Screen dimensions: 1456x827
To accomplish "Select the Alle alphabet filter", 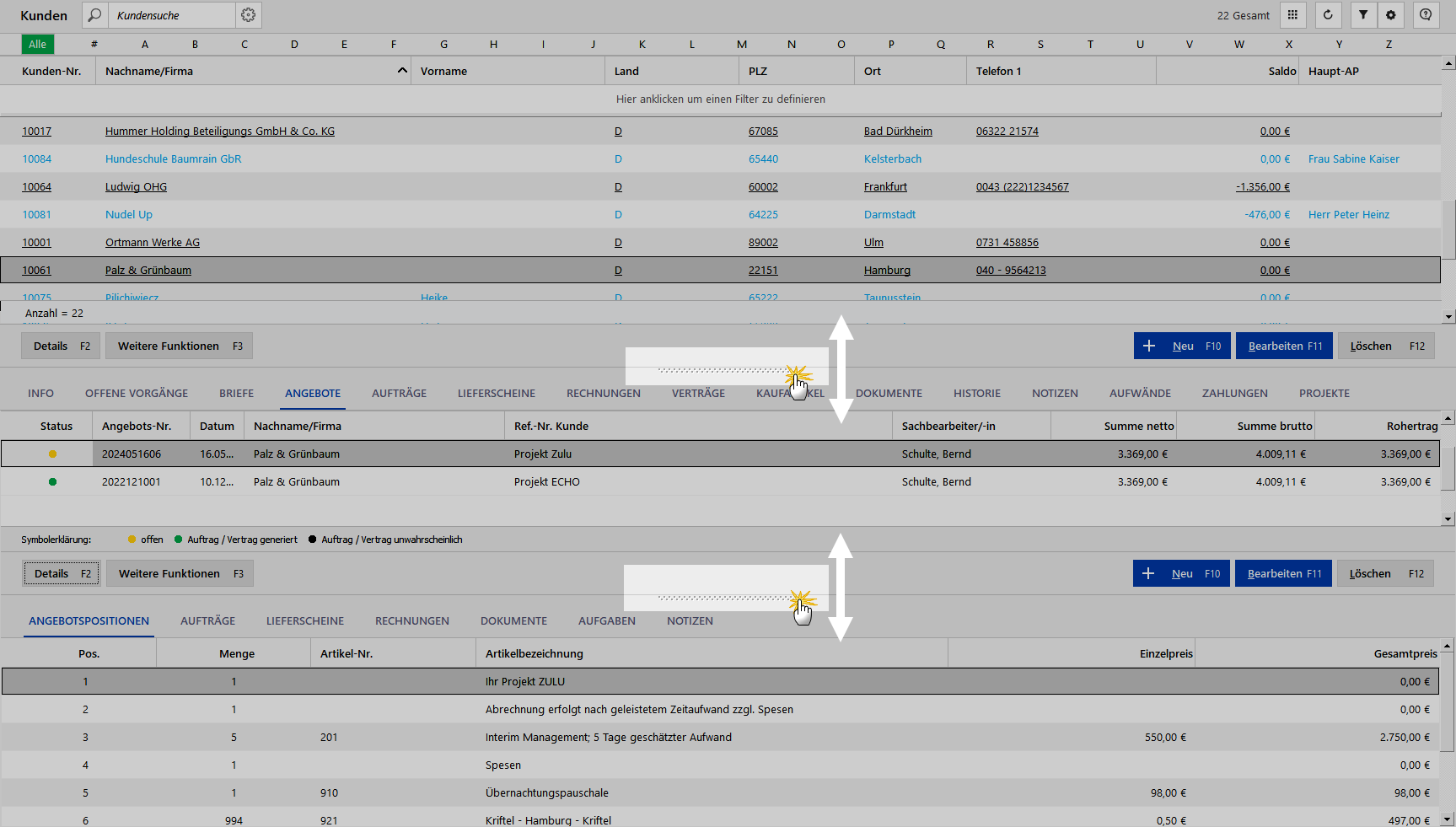I will pyautogui.click(x=38, y=45).
